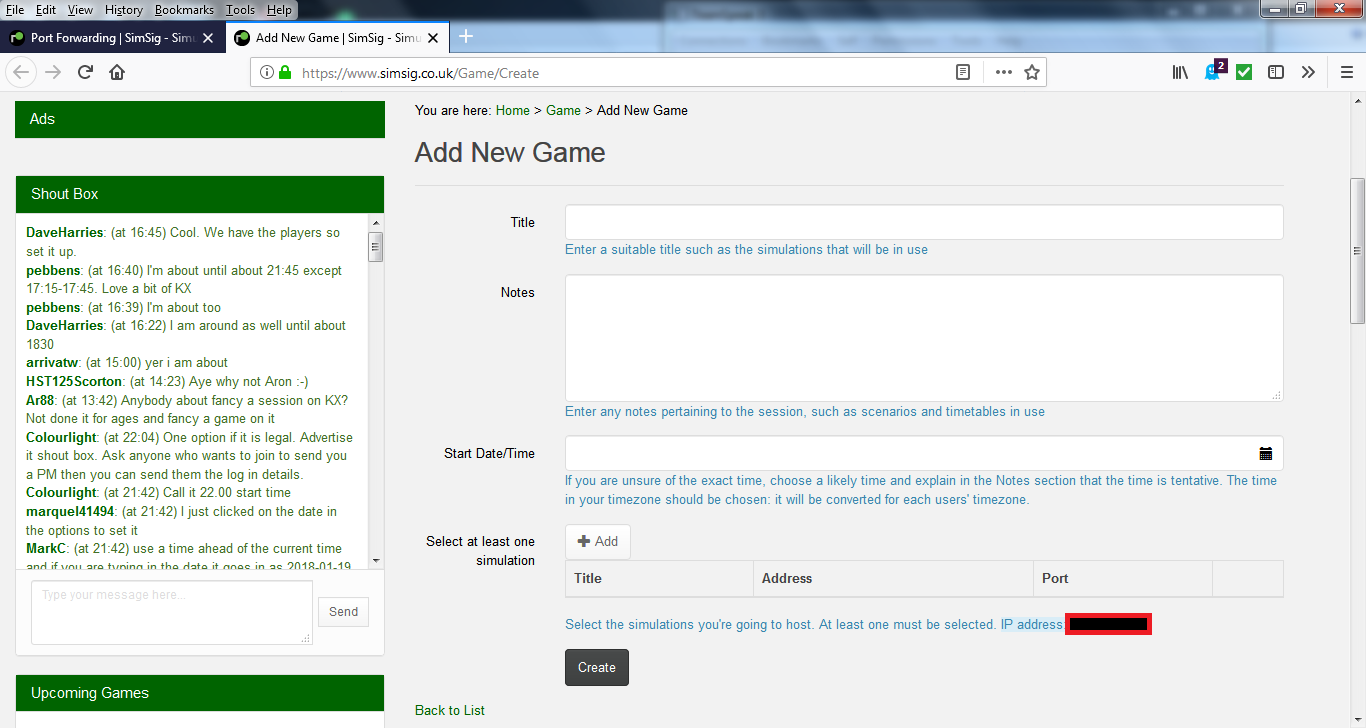Screen dimensions: 1366x728
Task: Click the green padlock security icon
Action: [x=285, y=72]
